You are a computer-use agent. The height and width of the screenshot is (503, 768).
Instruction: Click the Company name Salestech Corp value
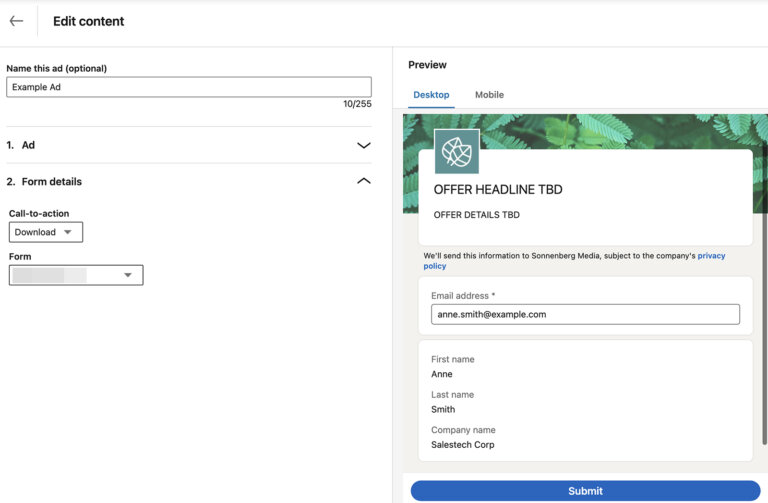[x=462, y=444]
